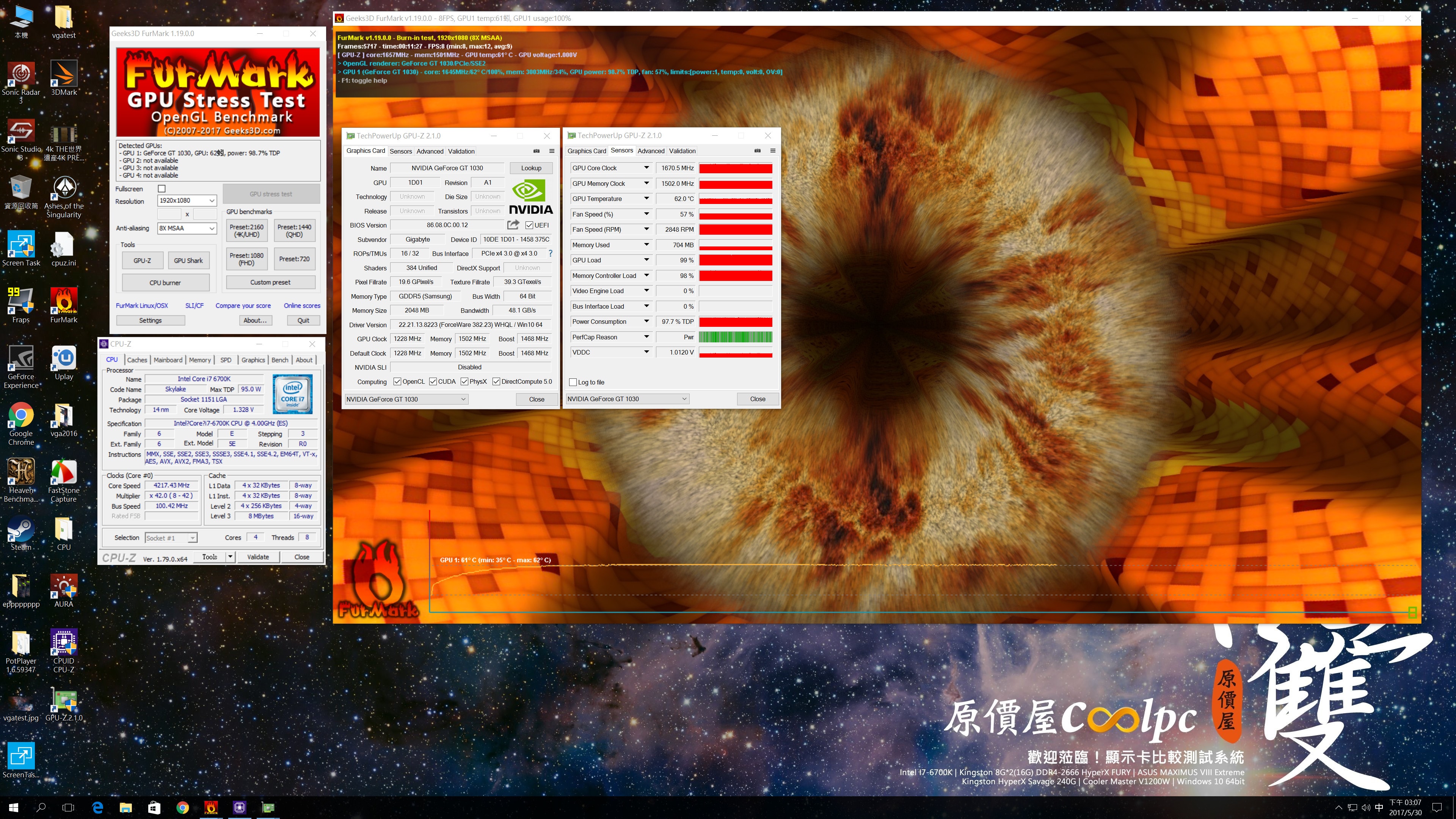Switch to the SPD tab in CPU-Z

(x=226, y=359)
